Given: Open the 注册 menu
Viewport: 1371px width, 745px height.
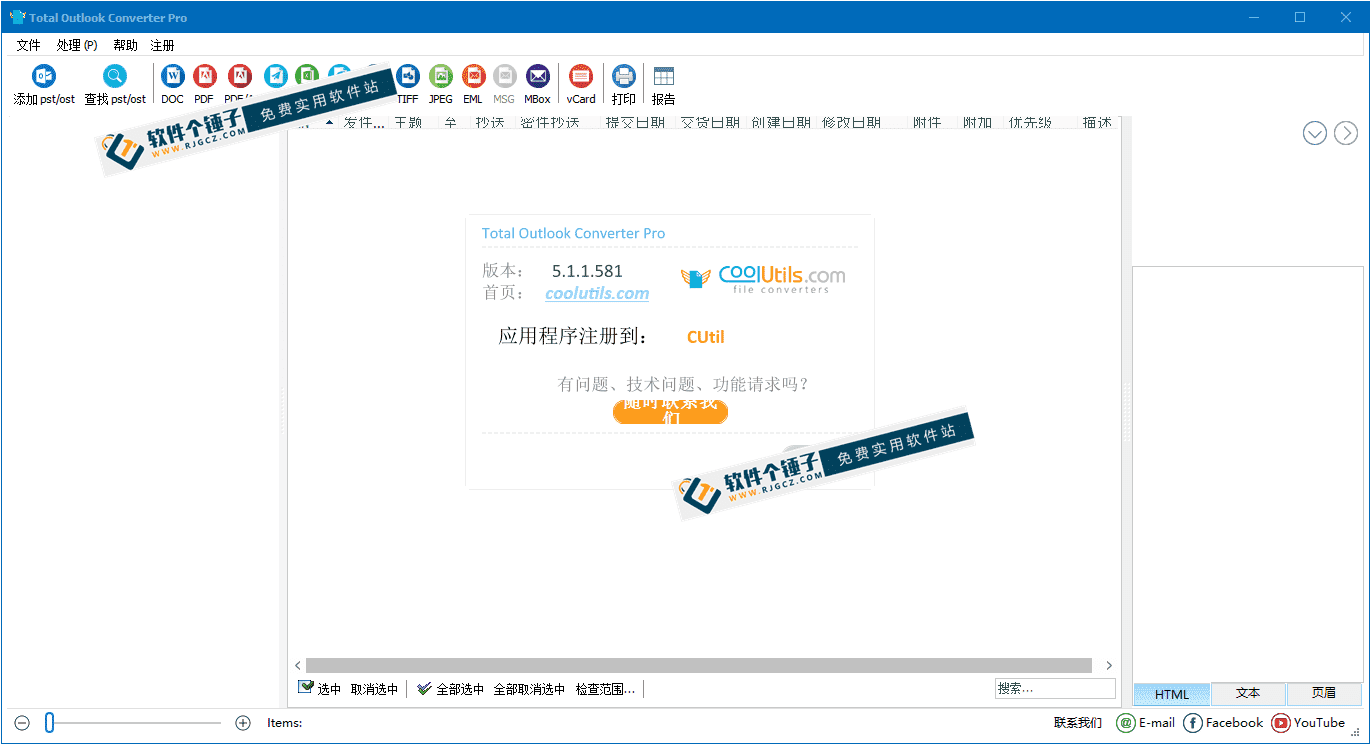Looking at the screenshot, I should [163, 45].
